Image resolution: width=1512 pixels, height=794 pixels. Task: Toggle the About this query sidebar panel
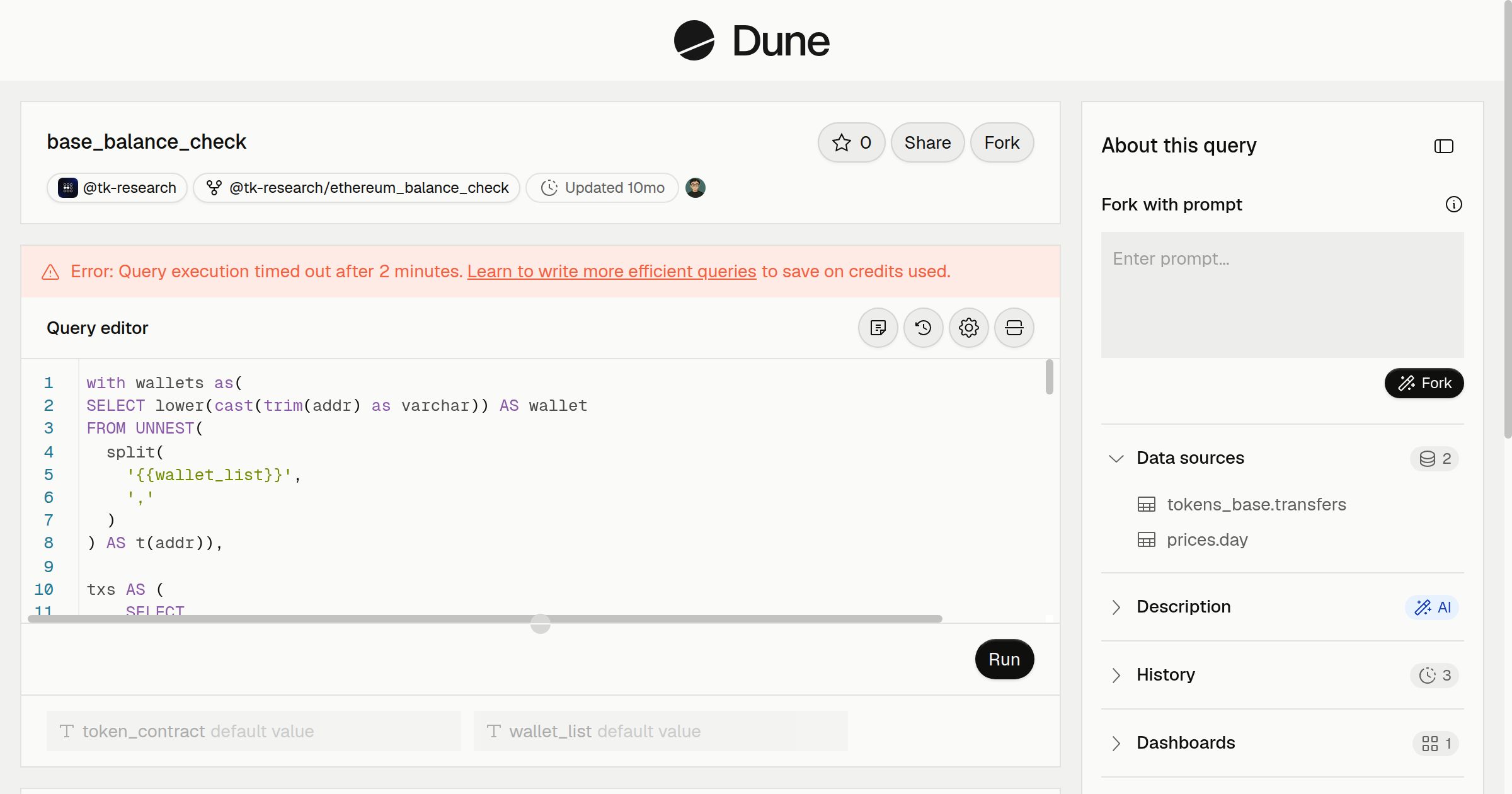(1444, 146)
